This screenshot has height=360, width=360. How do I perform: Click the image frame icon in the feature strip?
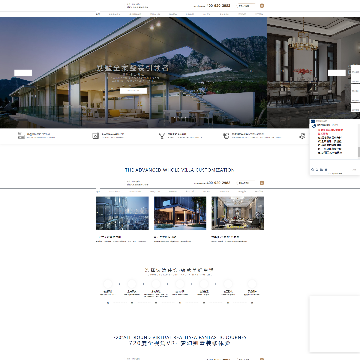(x=96, y=136)
